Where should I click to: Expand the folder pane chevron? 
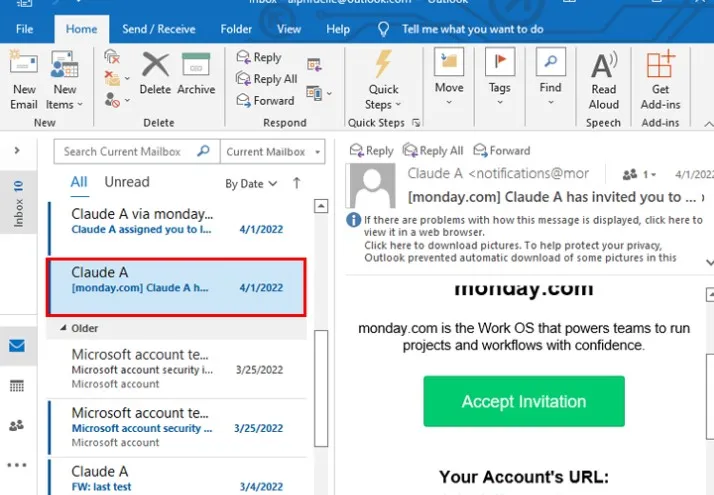pos(17,150)
